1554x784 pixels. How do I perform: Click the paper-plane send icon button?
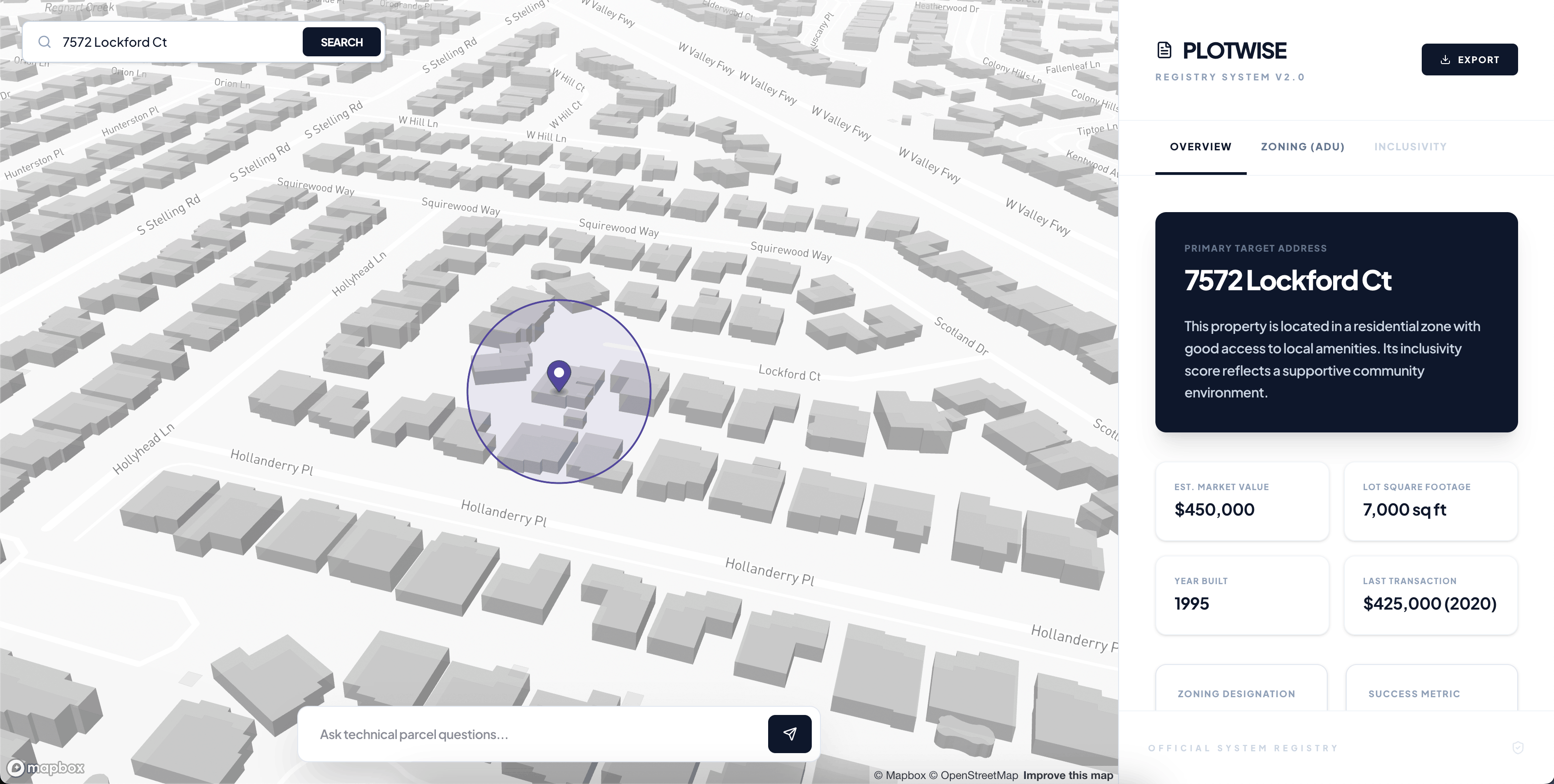pyautogui.click(x=789, y=734)
